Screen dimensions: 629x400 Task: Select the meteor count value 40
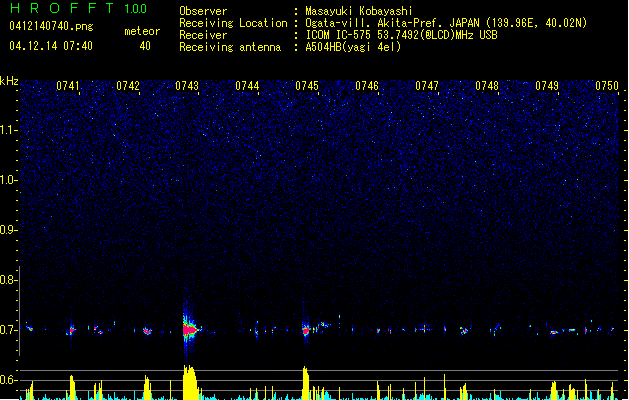[x=145, y=46]
